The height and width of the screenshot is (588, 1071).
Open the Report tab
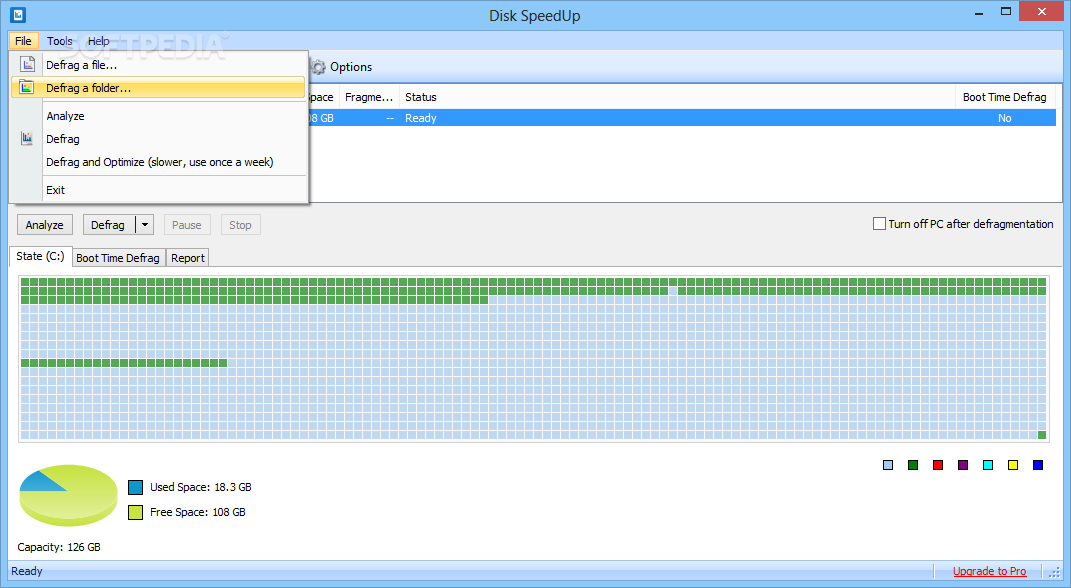(188, 258)
